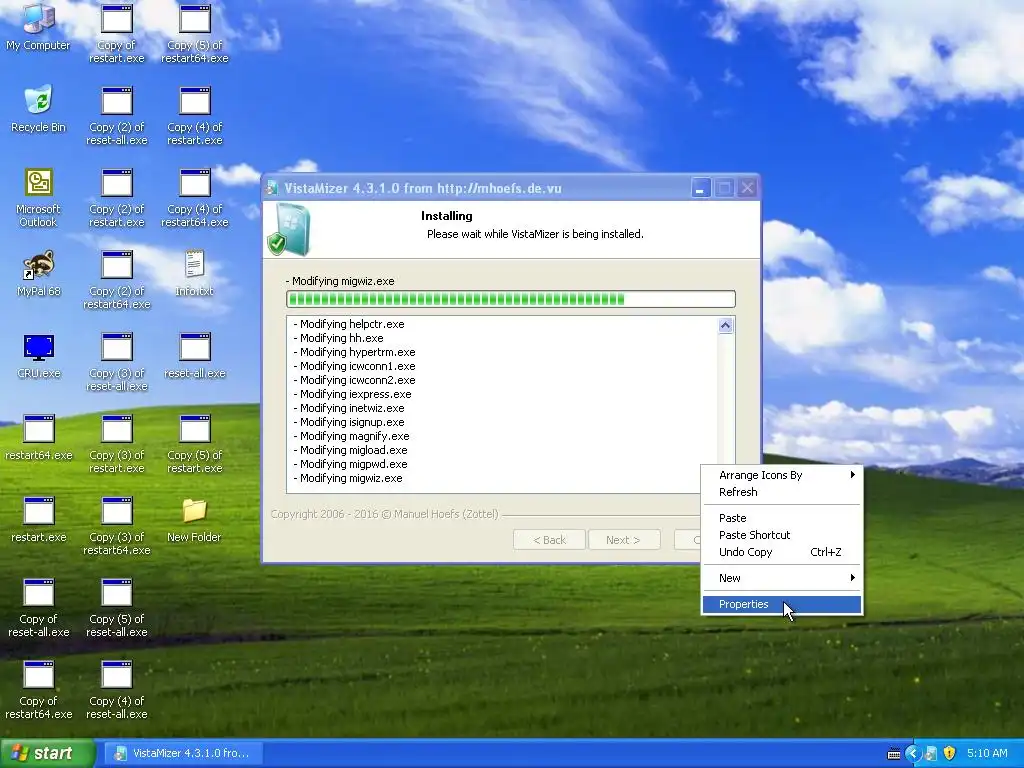
Task: Click the 'Modifying magnify.exe' log line
Action: [x=351, y=436]
